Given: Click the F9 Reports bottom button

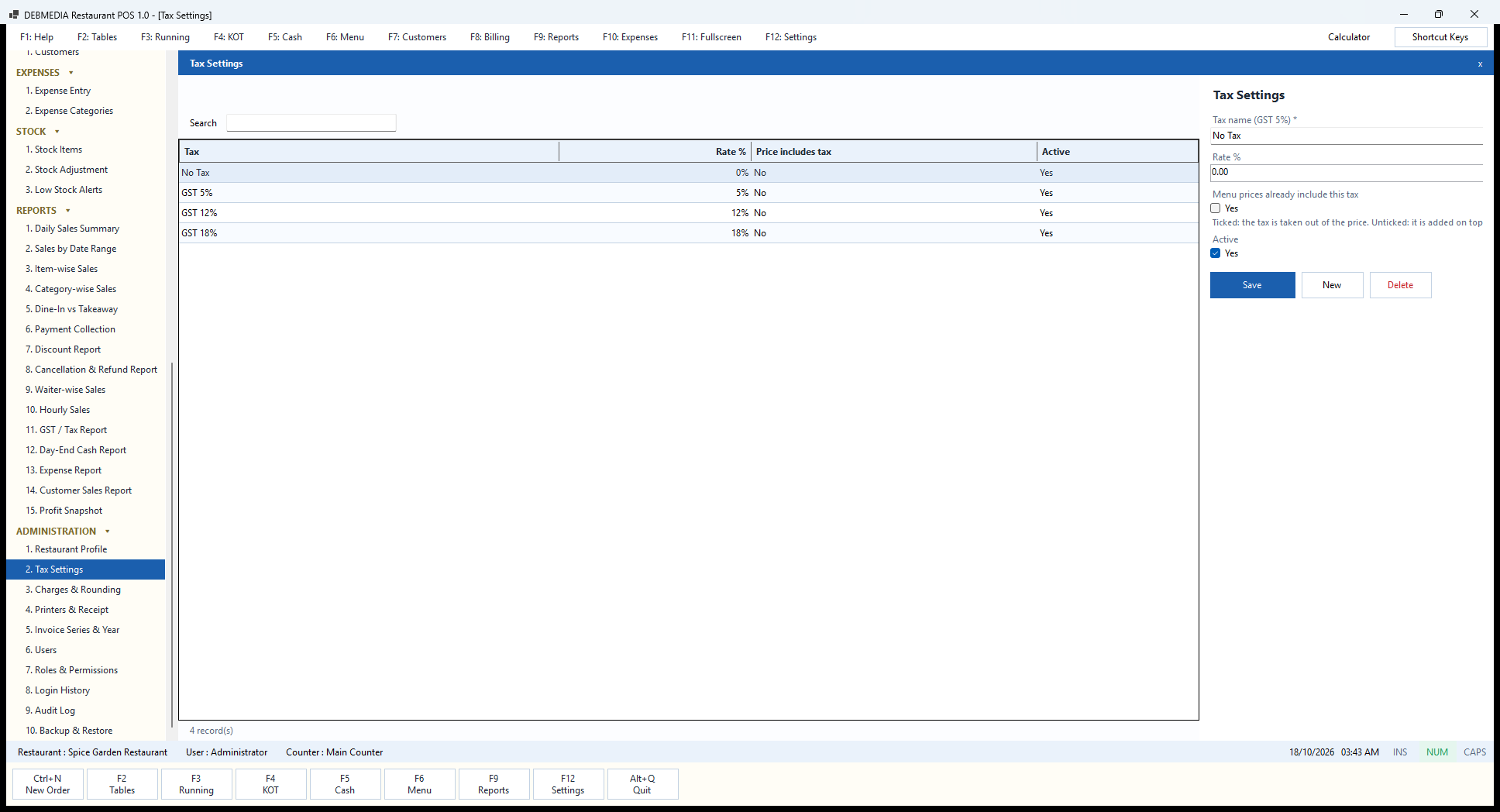Looking at the screenshot, I should click(494, 784).
